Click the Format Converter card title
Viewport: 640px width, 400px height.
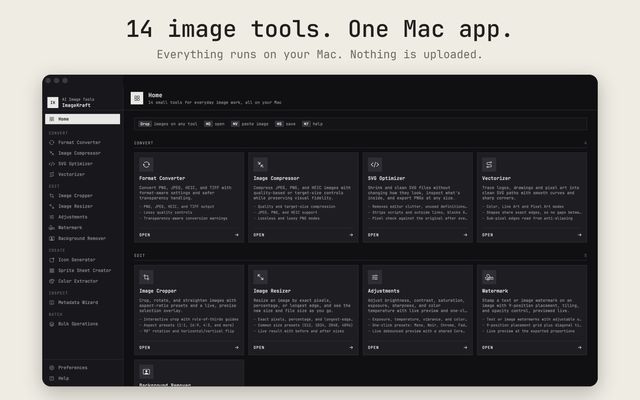[162, 178]
